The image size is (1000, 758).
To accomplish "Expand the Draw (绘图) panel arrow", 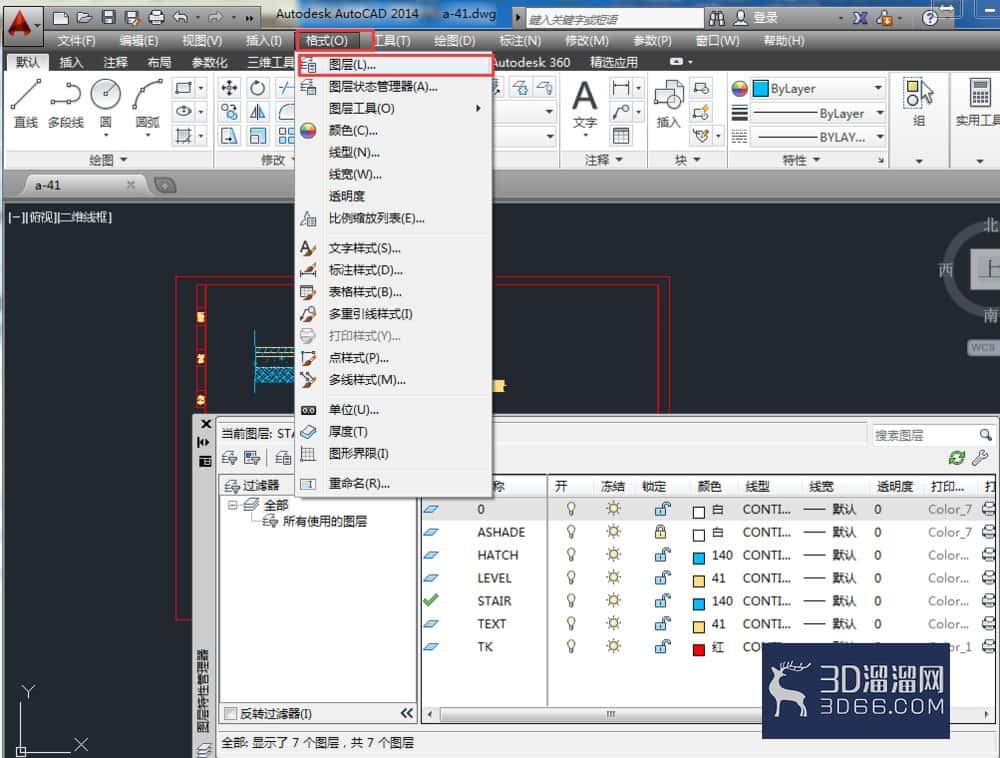I will 124,159.
